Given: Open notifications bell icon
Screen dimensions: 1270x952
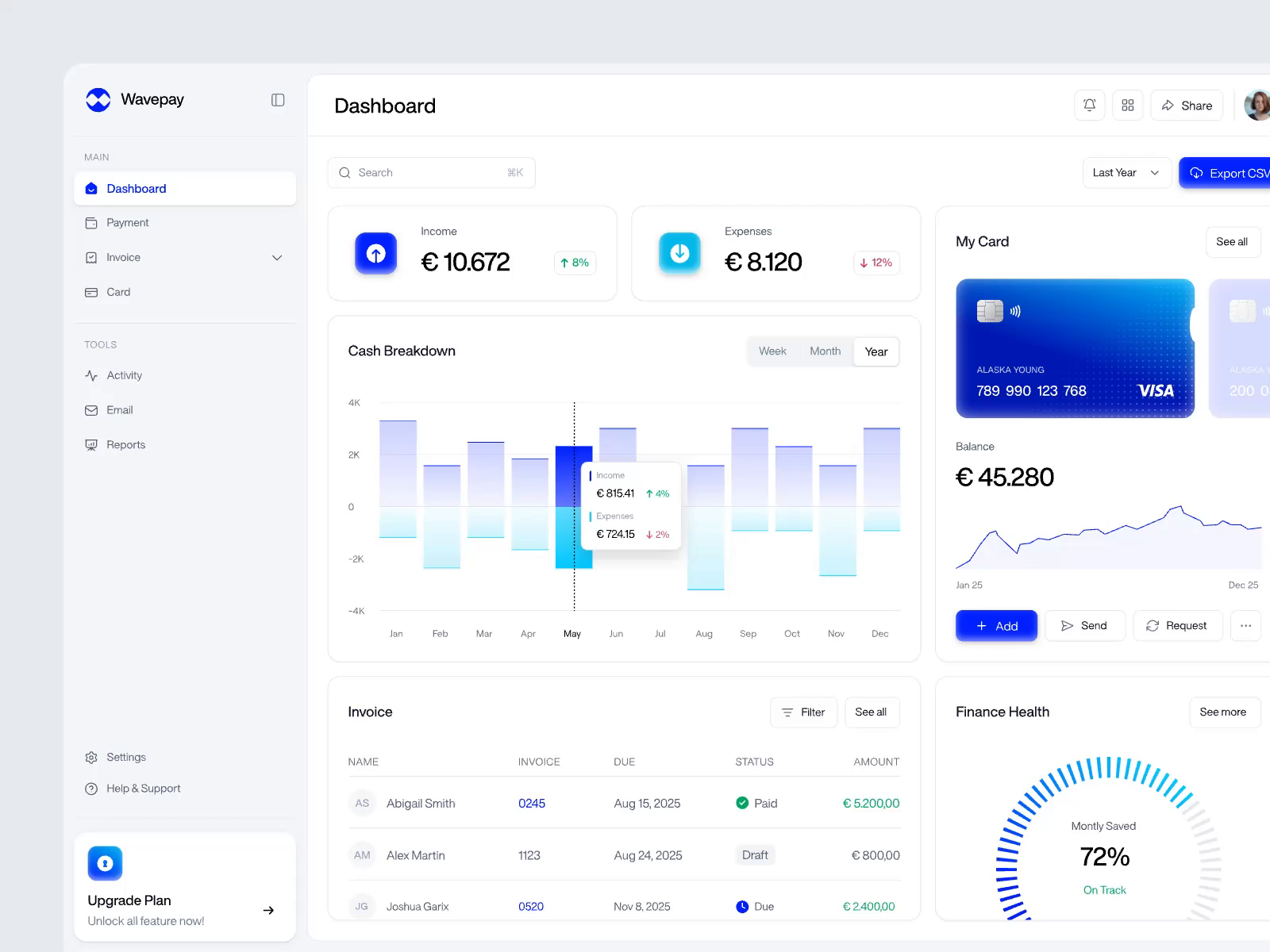Looking at the screenshot, I should click(x=1089, y=106).
